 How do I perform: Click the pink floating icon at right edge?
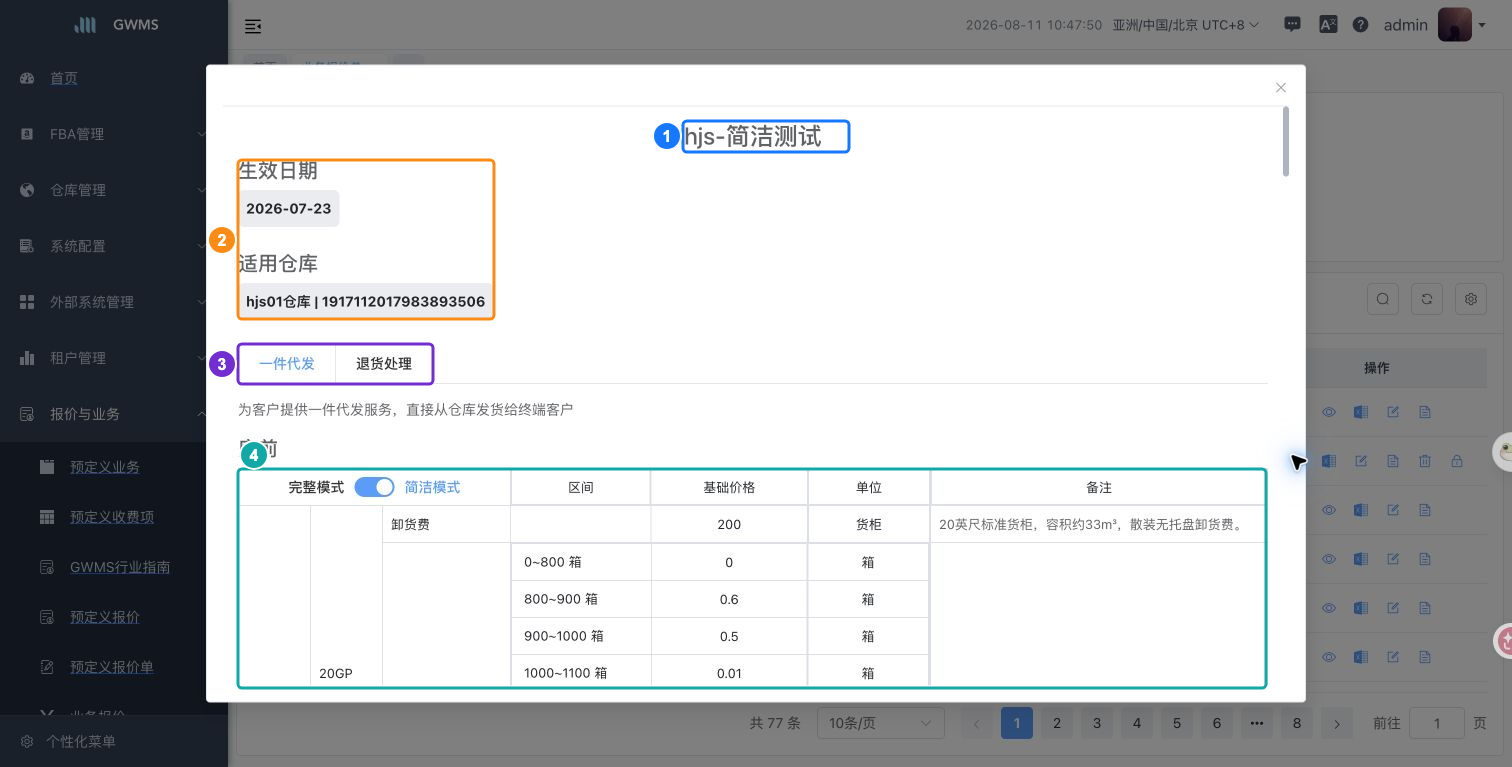(1503, 640)
